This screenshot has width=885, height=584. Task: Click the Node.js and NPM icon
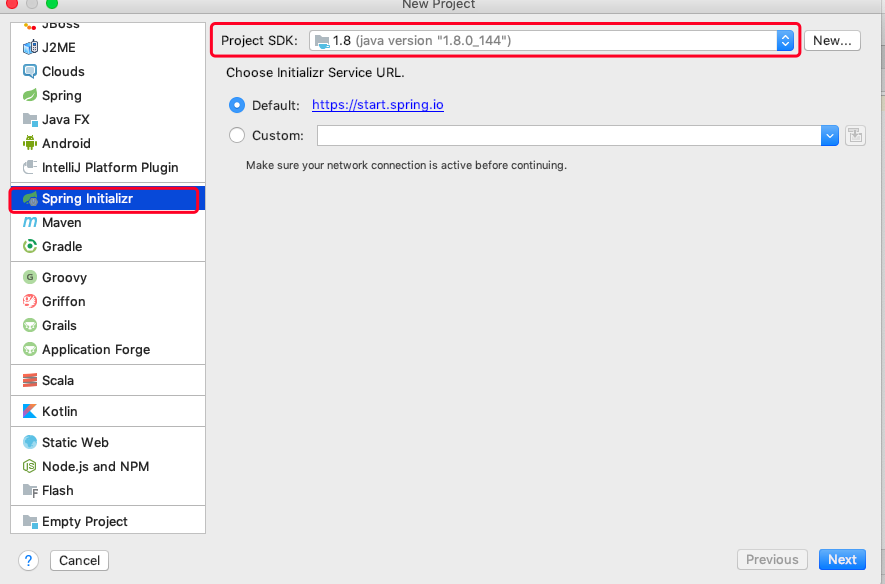tap(30, 466)
